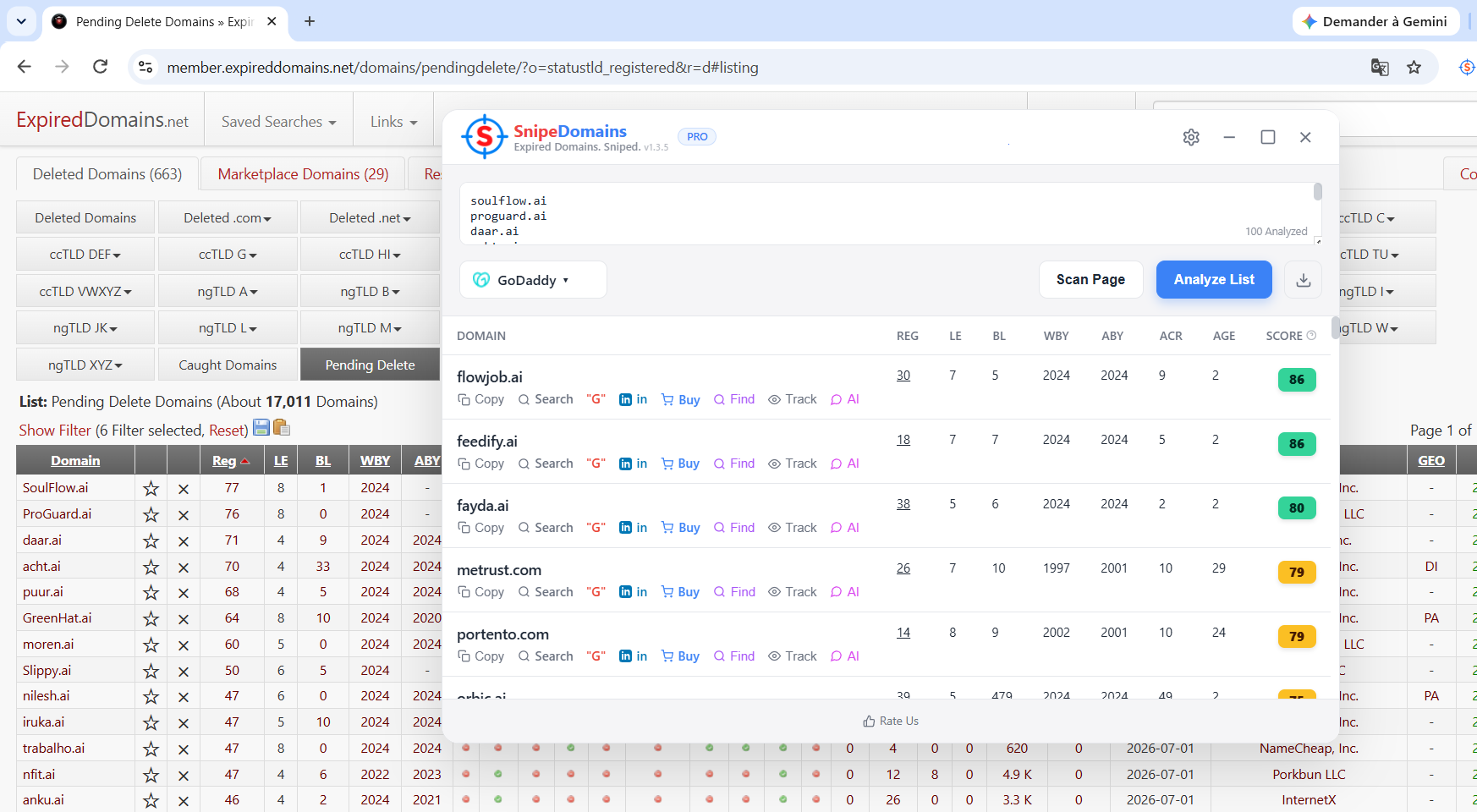1477x812 pixels.
Task: Open SnipeDomains settings gear
Action: click(x=1191, y=137)
